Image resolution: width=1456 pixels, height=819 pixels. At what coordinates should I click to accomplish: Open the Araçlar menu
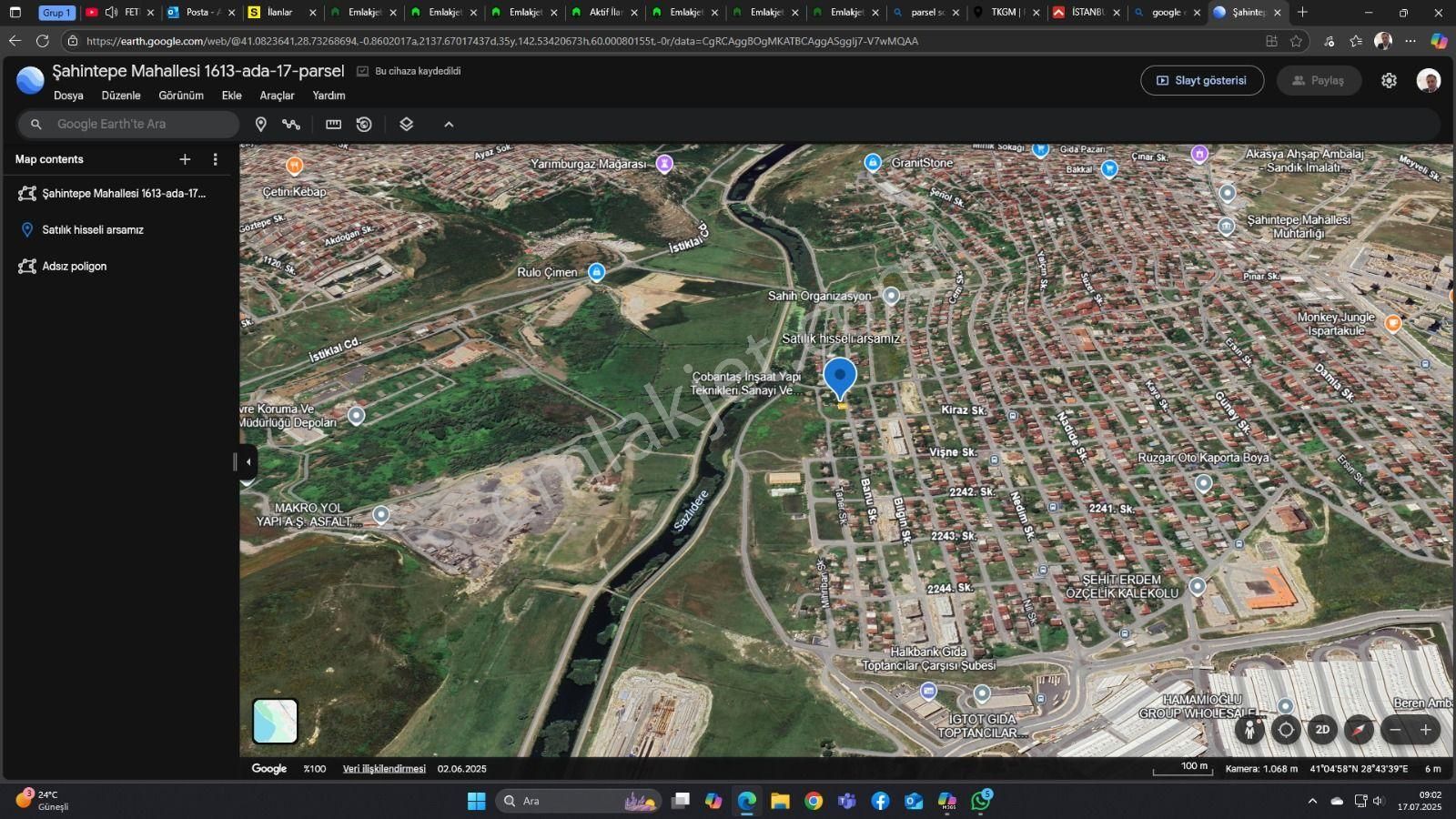pos(277,96)
